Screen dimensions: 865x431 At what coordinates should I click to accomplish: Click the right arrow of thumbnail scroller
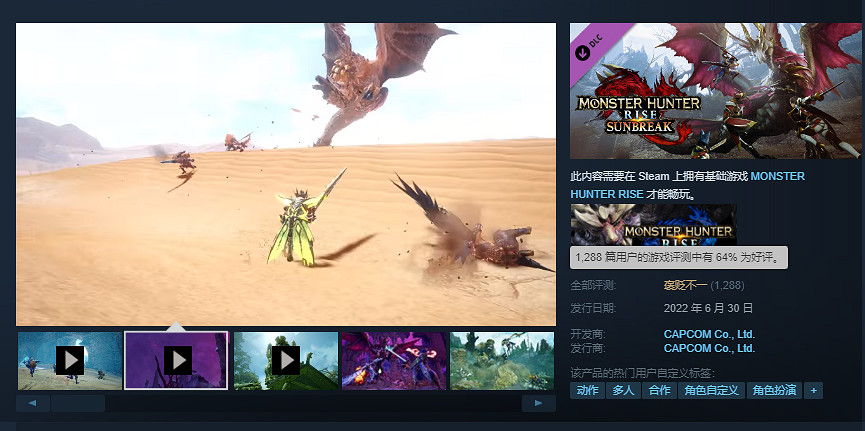(538, 403)
